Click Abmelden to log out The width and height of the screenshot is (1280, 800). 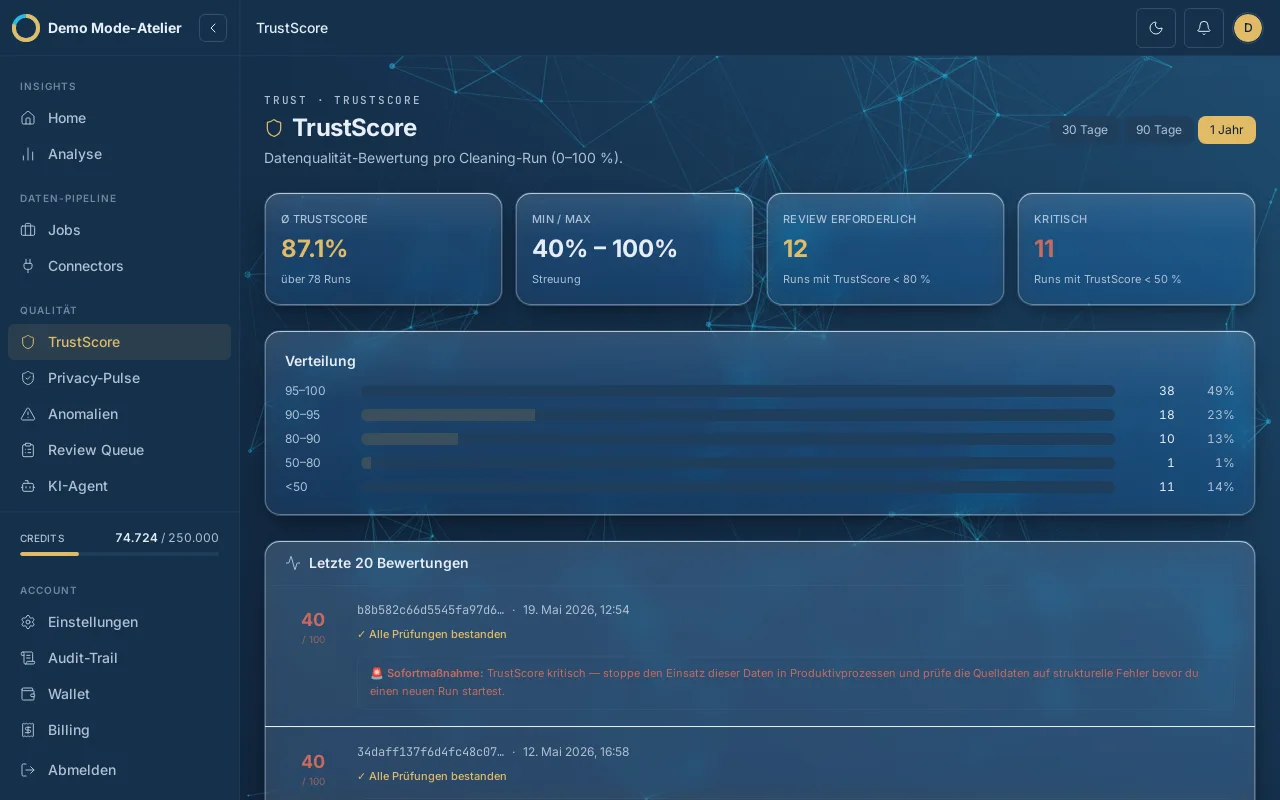coord(119,770)
